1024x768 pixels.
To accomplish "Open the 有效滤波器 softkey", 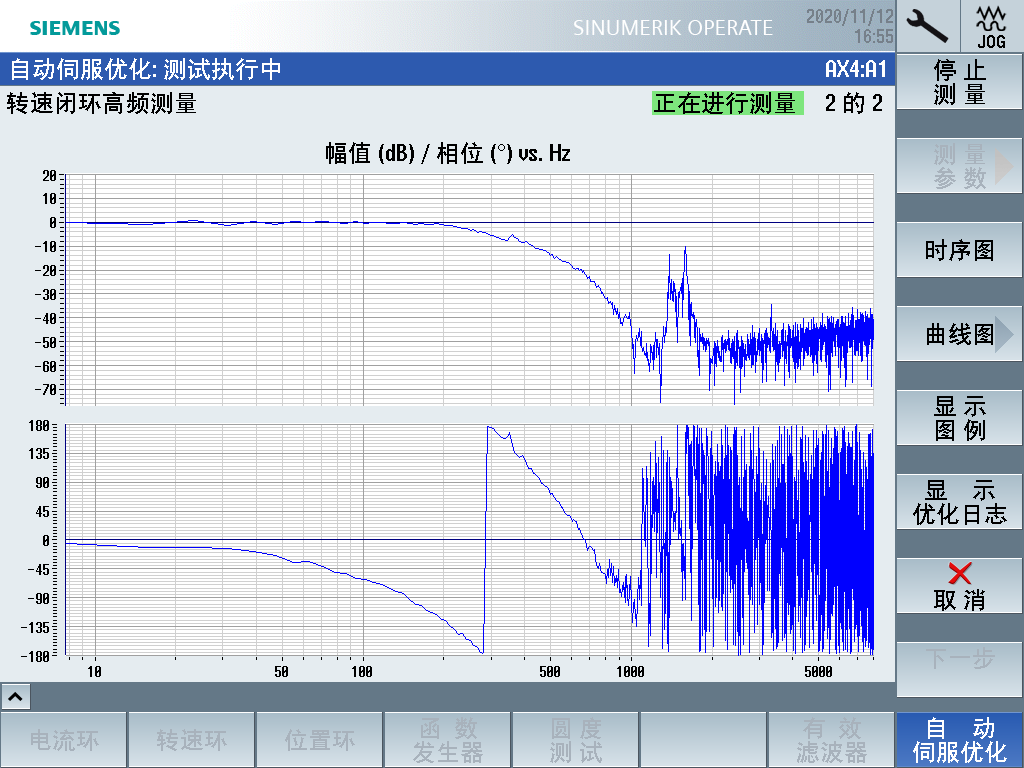I will 831,740.
